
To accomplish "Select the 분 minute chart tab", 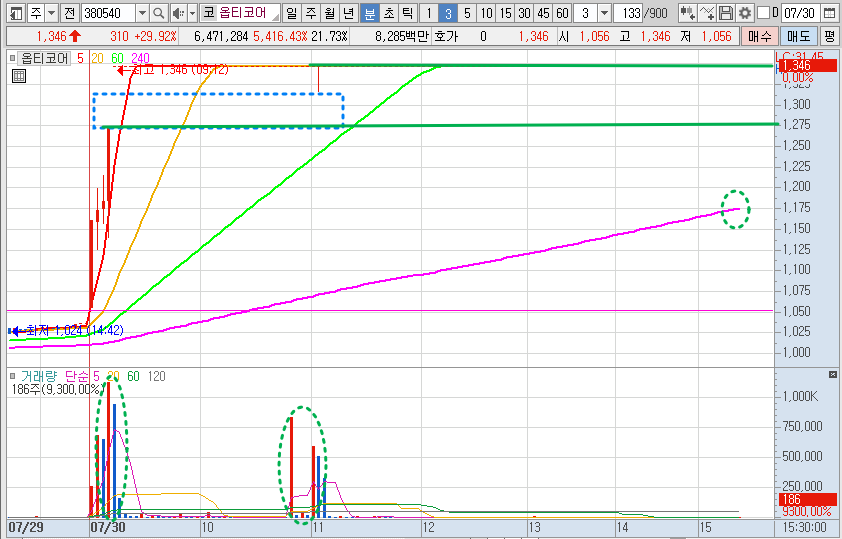I will pos(369,13).
